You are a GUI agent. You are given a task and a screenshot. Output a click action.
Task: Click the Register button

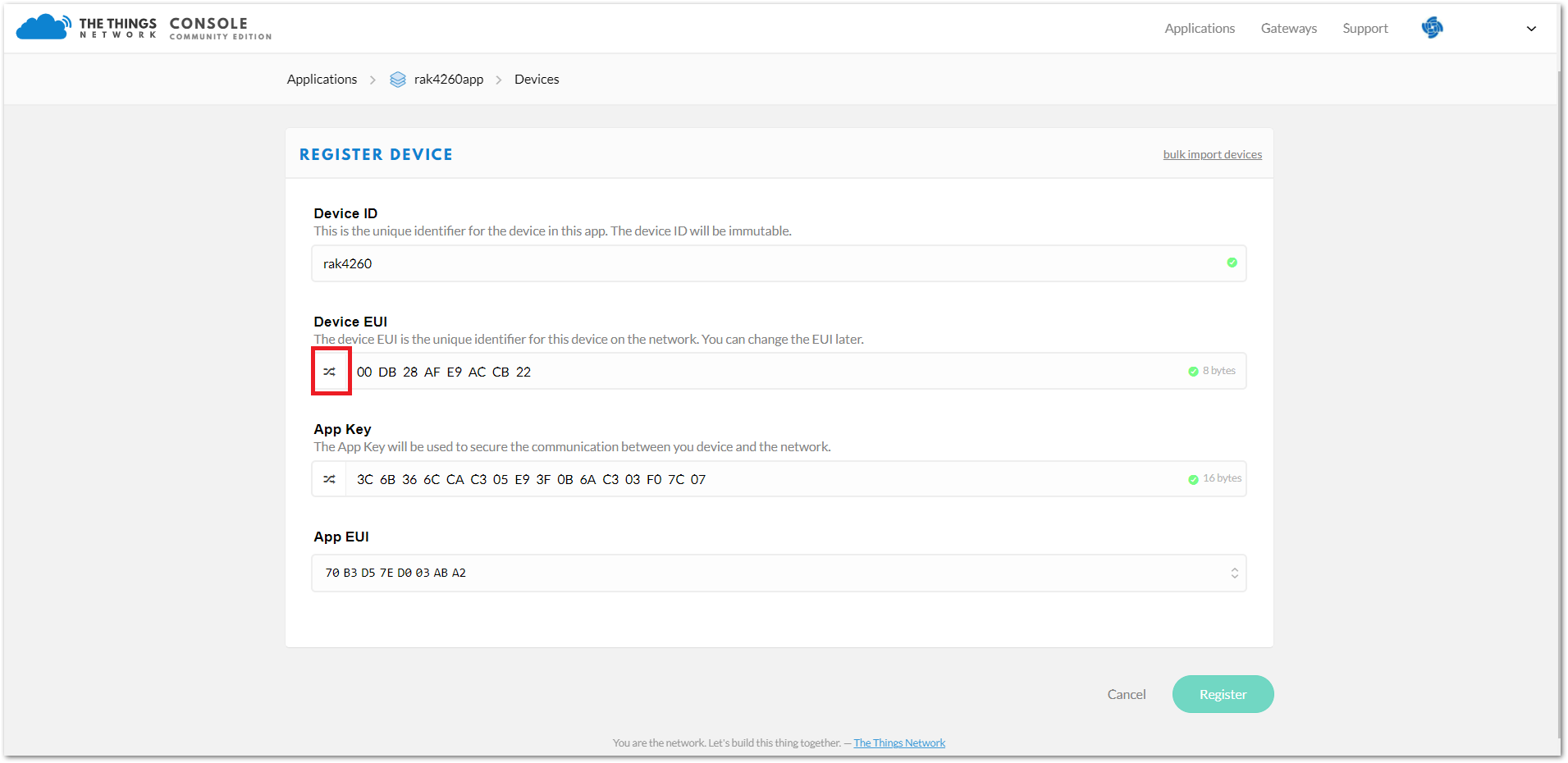pyautogui.click(x=1223, y=694)
